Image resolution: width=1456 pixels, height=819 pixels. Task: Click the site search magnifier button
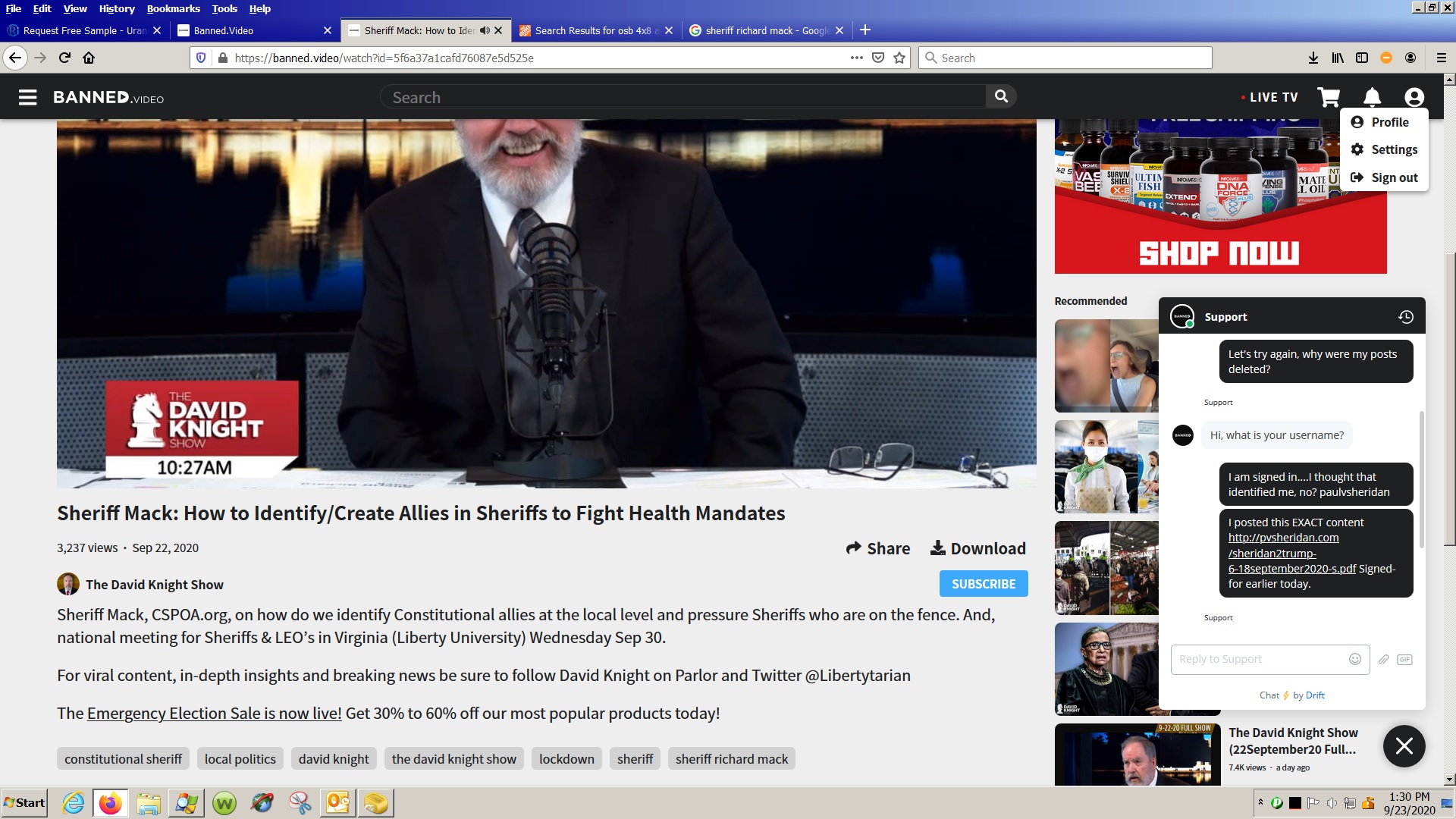point(1001,96)
